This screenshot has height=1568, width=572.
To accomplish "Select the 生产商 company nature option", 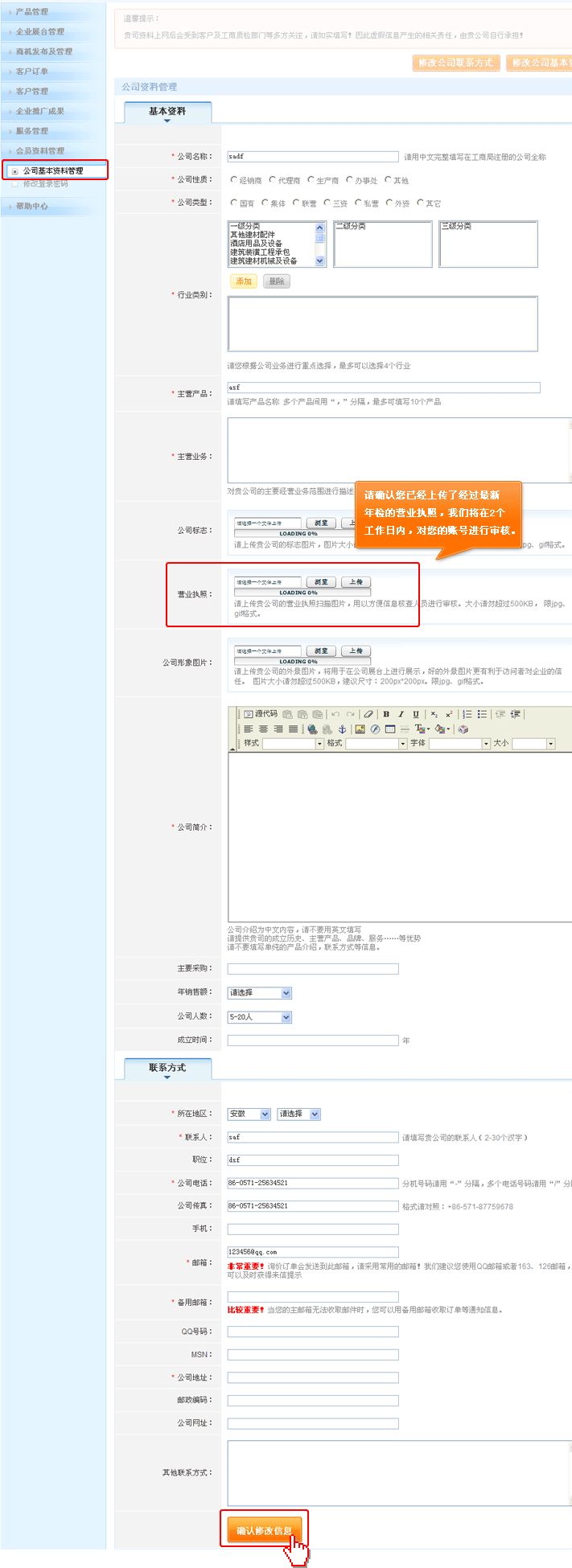I will [x=312, y=180].
